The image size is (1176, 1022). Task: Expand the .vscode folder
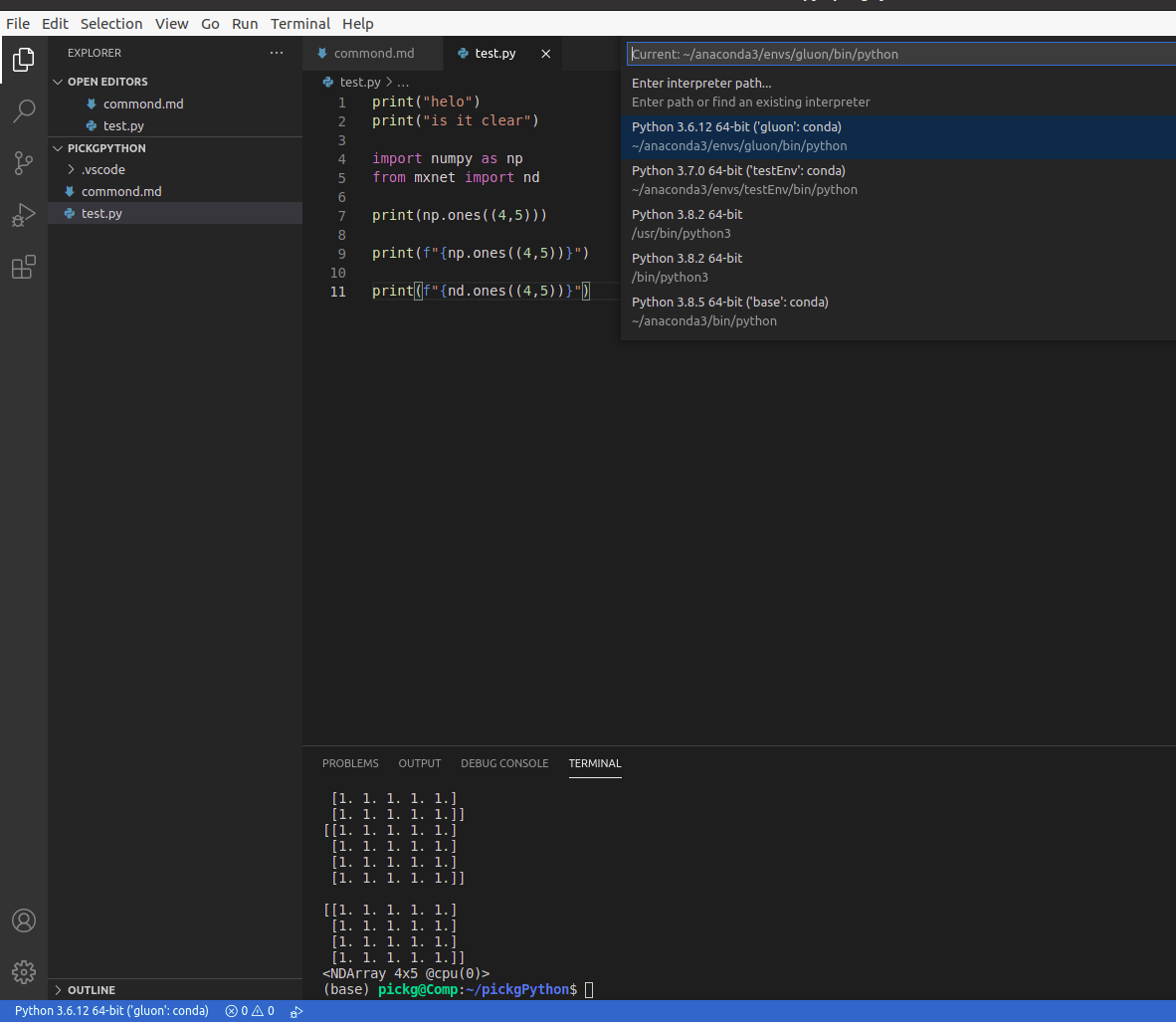72,169
